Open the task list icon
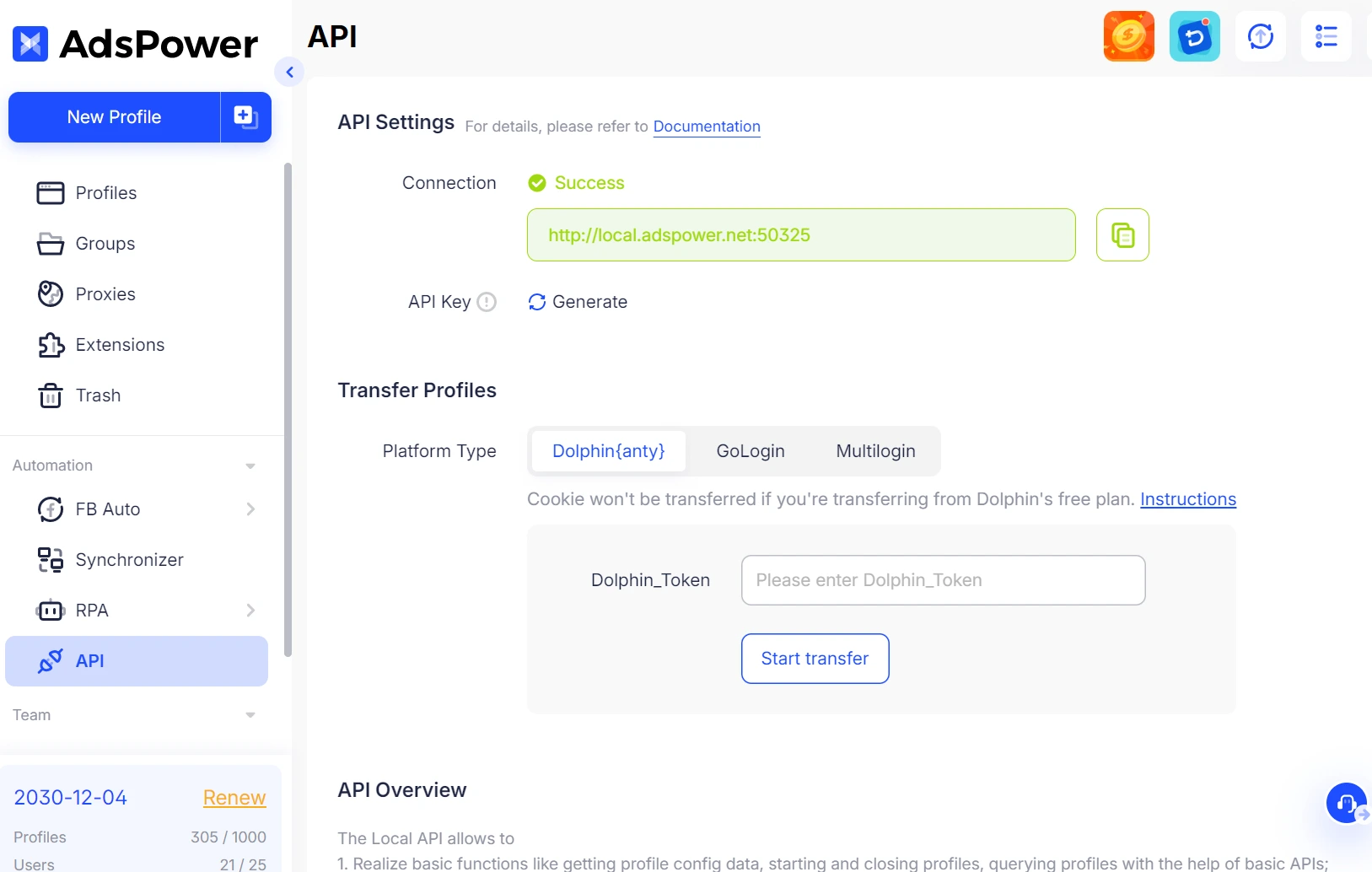This screenshot has height=872, width=1372. (x=1326, y=36)
